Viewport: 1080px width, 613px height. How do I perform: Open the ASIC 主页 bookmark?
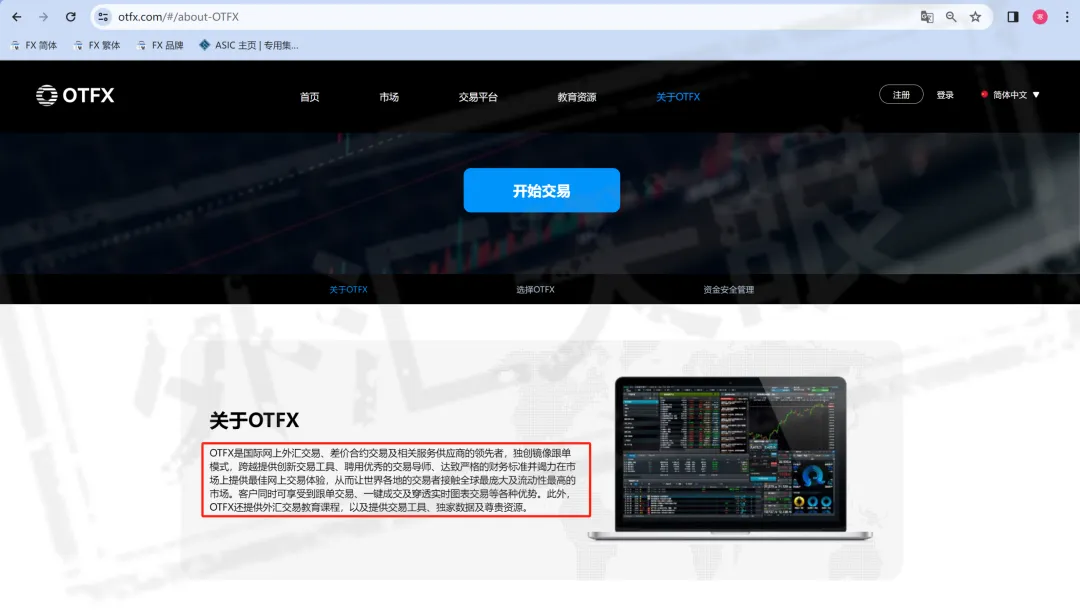tap(249, 45)
